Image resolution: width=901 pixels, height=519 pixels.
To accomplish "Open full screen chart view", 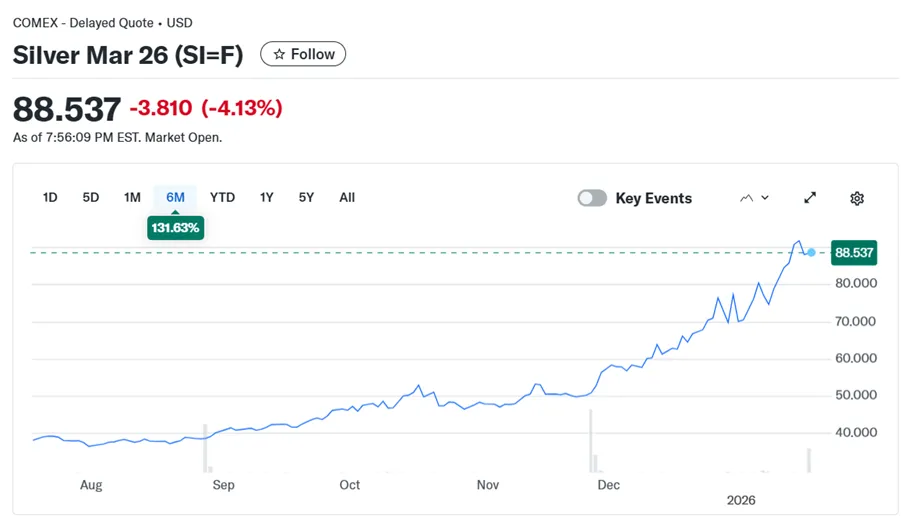I will click(x=810, y=198).
